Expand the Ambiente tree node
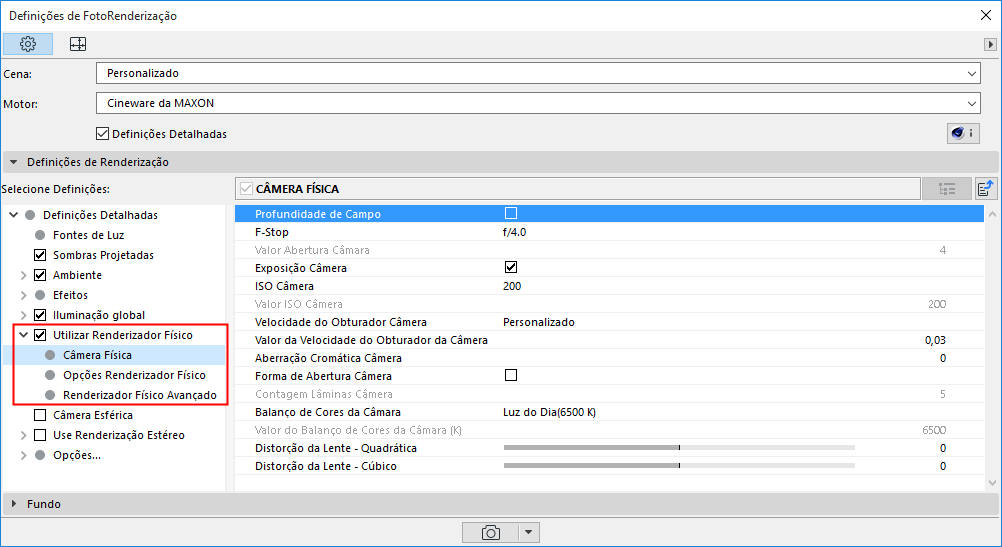This screenshot has height=547, width=1002. (x=24, y=275)
